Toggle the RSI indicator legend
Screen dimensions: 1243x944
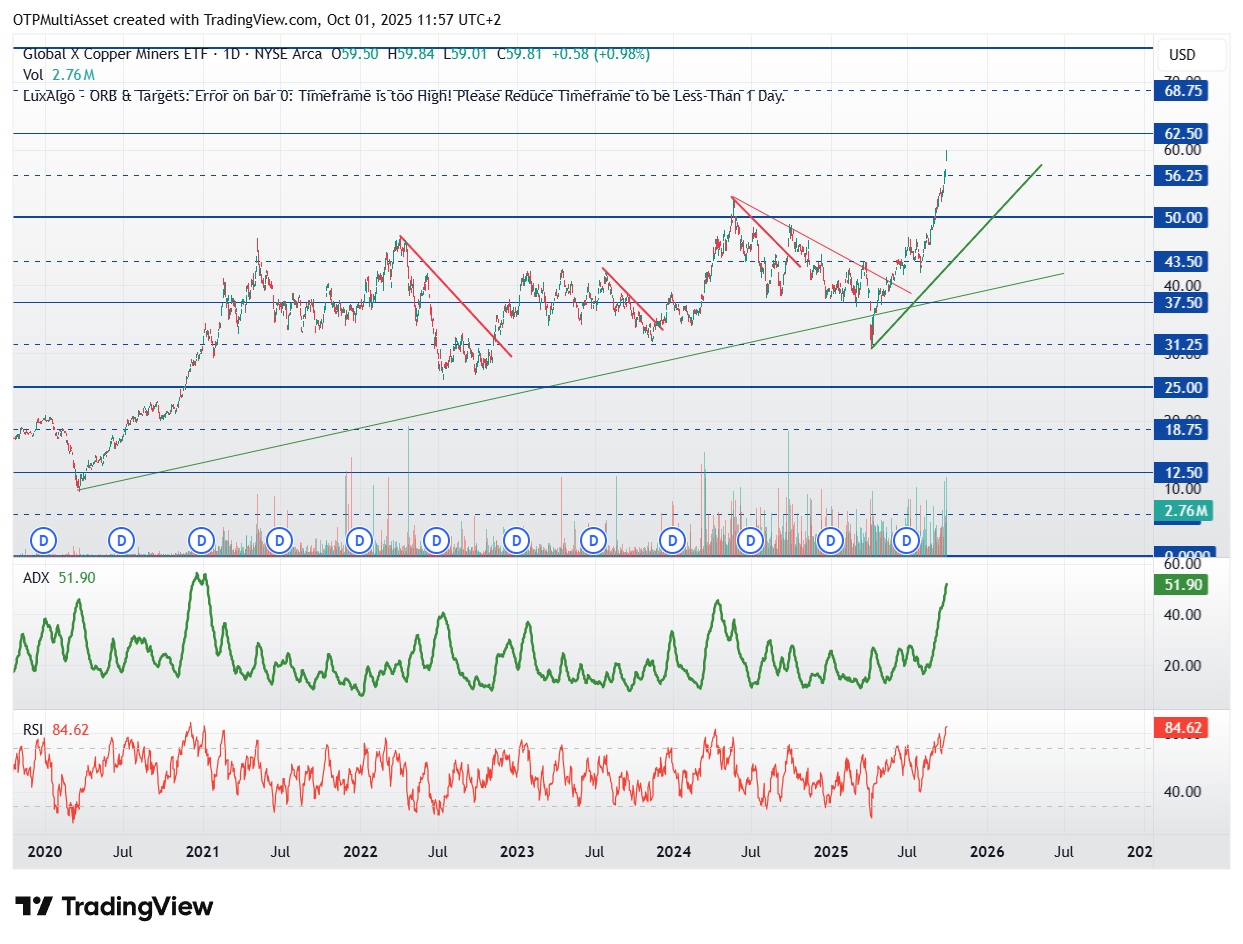[x=35, y=731]
